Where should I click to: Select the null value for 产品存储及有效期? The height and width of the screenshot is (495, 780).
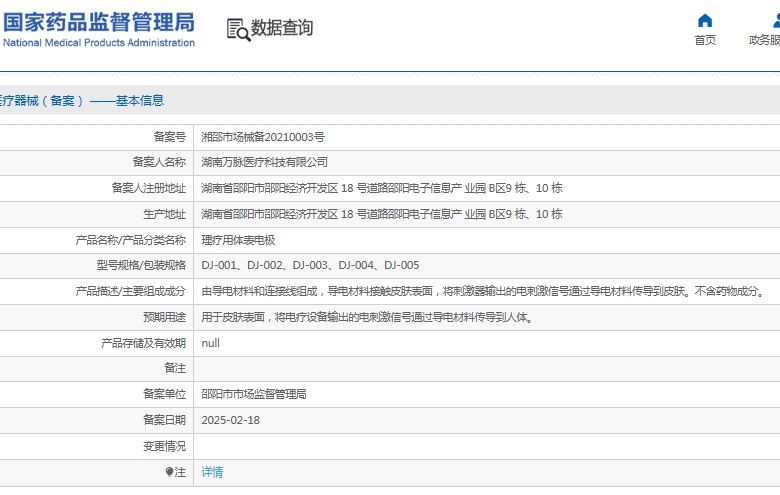tap(210, 343)
